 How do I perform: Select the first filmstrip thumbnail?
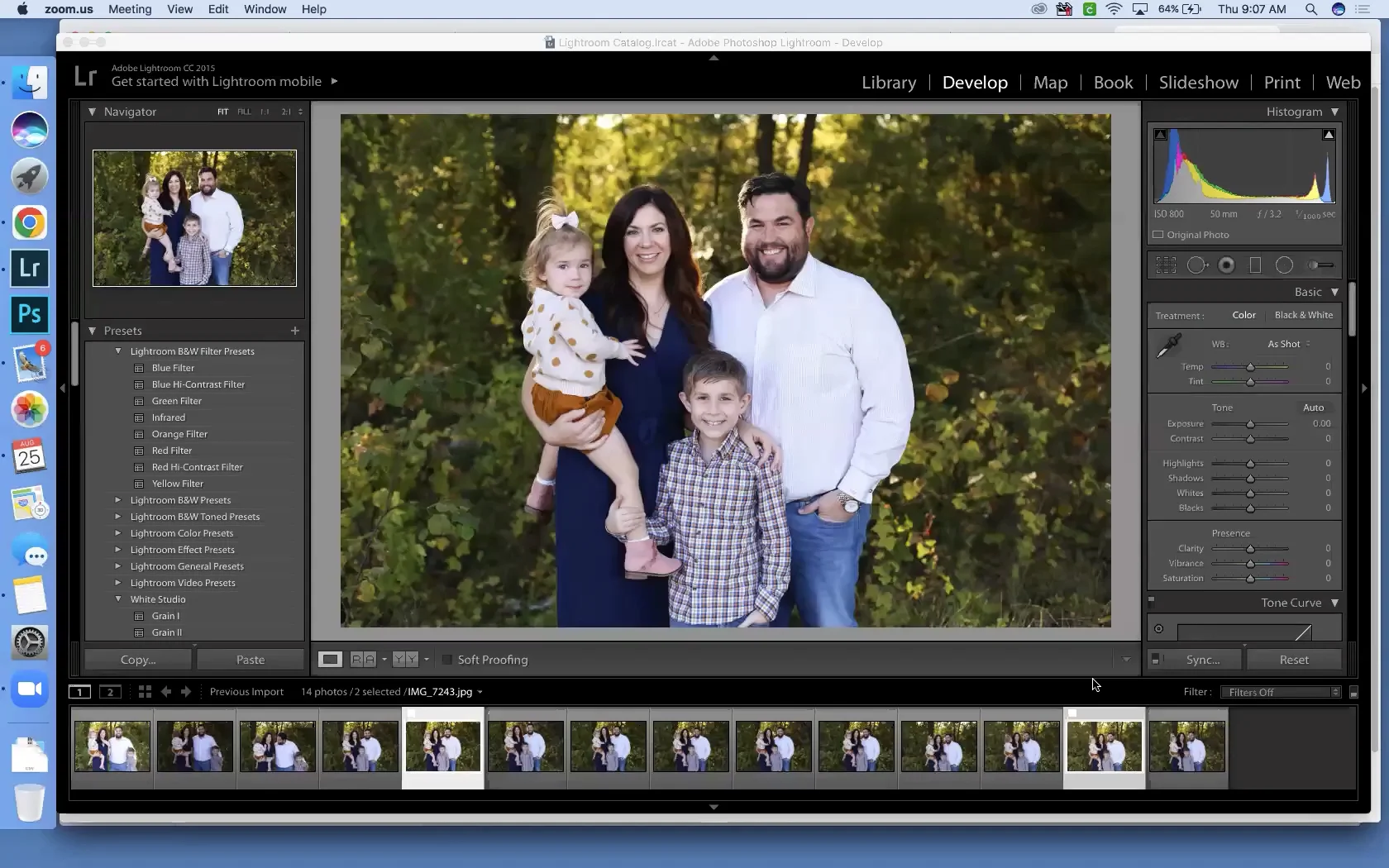click(x=112, y=746)
